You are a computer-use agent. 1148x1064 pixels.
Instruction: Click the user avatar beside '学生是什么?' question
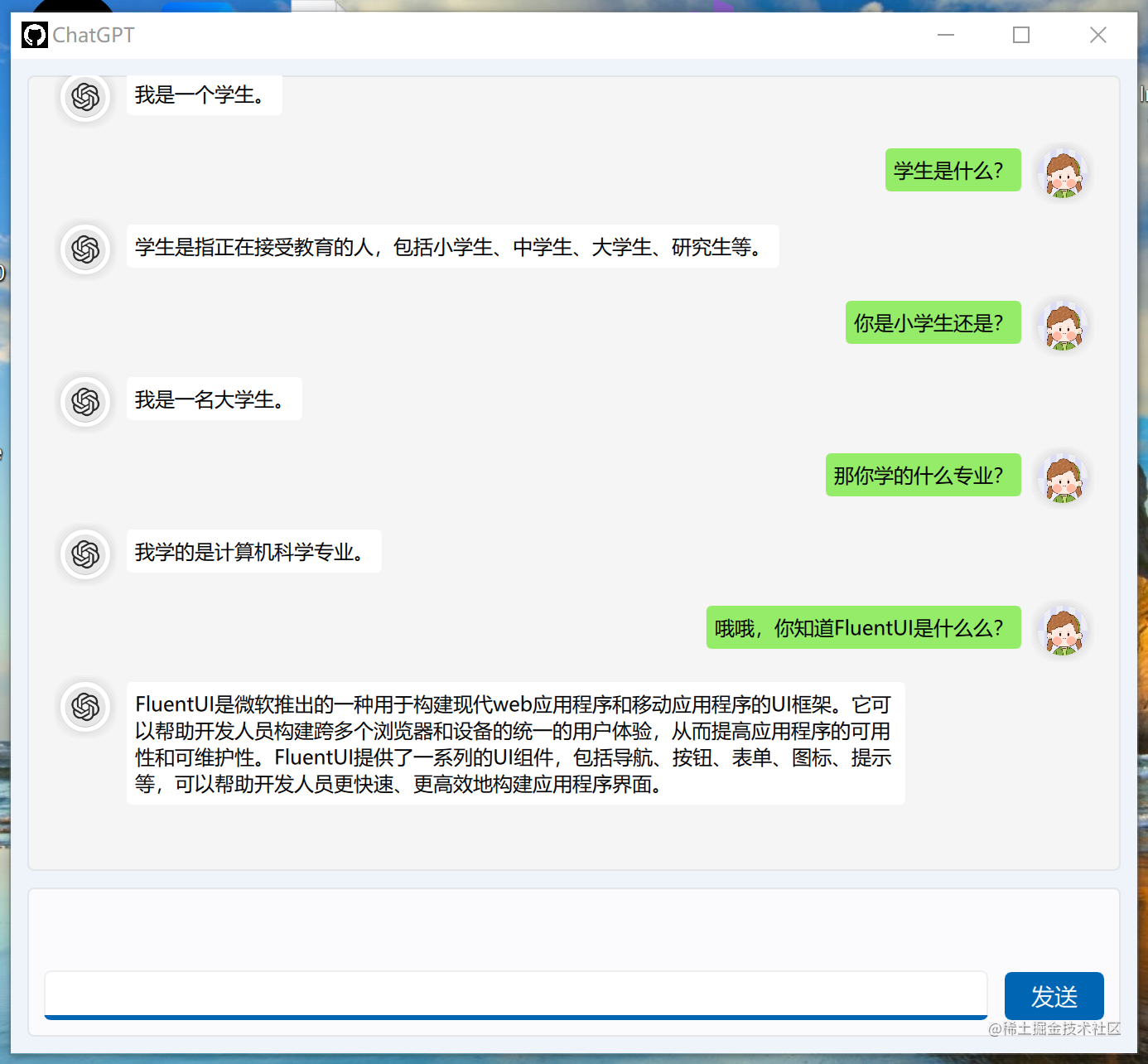(x=1063, y=173)
